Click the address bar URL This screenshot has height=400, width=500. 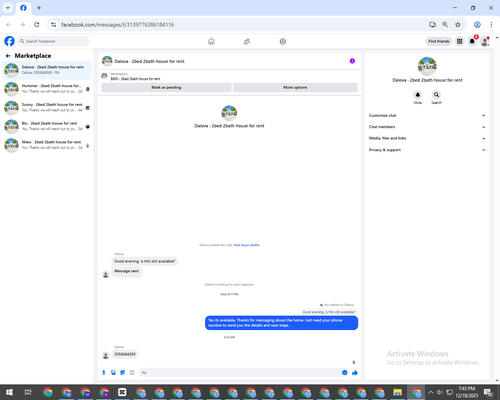click(117, 25)
